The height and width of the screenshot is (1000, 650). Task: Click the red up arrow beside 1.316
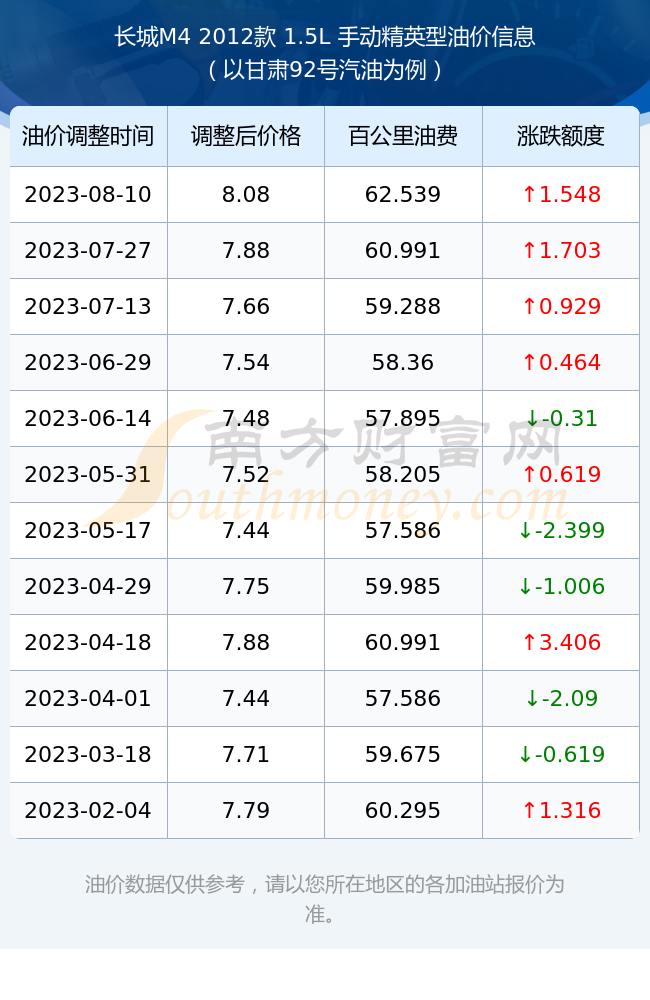(529, 811)
